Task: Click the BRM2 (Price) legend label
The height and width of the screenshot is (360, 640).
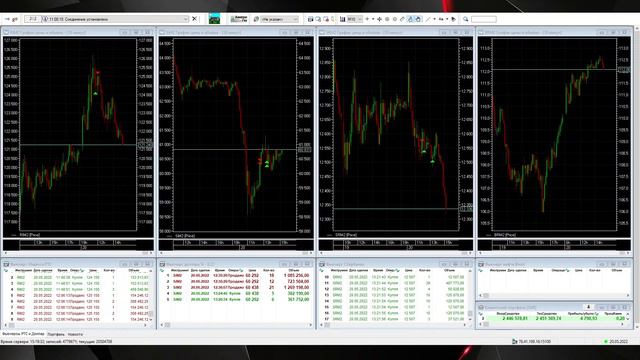Action: [x=505, y=235]
